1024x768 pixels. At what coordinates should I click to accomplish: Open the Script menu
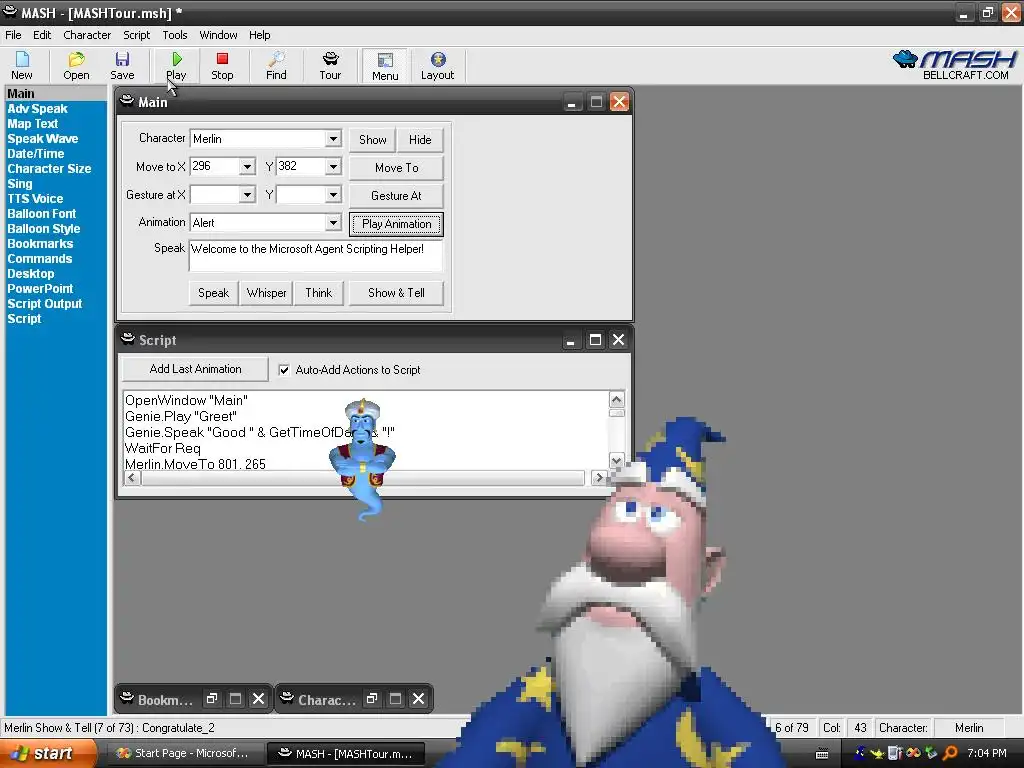pos(136,35)
